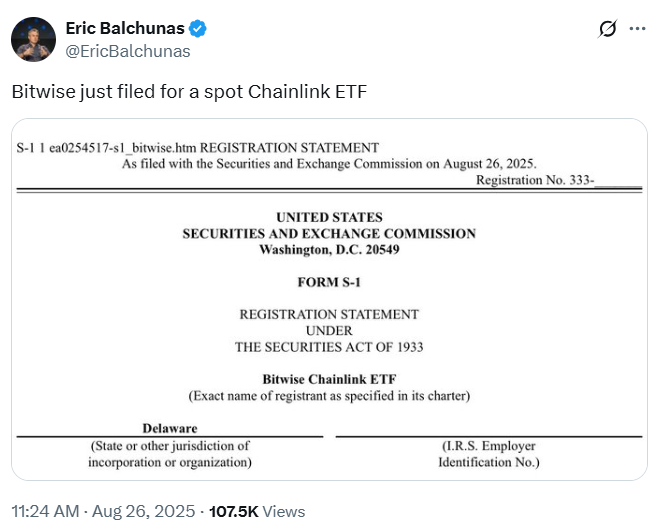This screenshot has height=529, width=661.
Task: Click 'The Securities Act of 1933' text
Action: [x=329, y=347]
